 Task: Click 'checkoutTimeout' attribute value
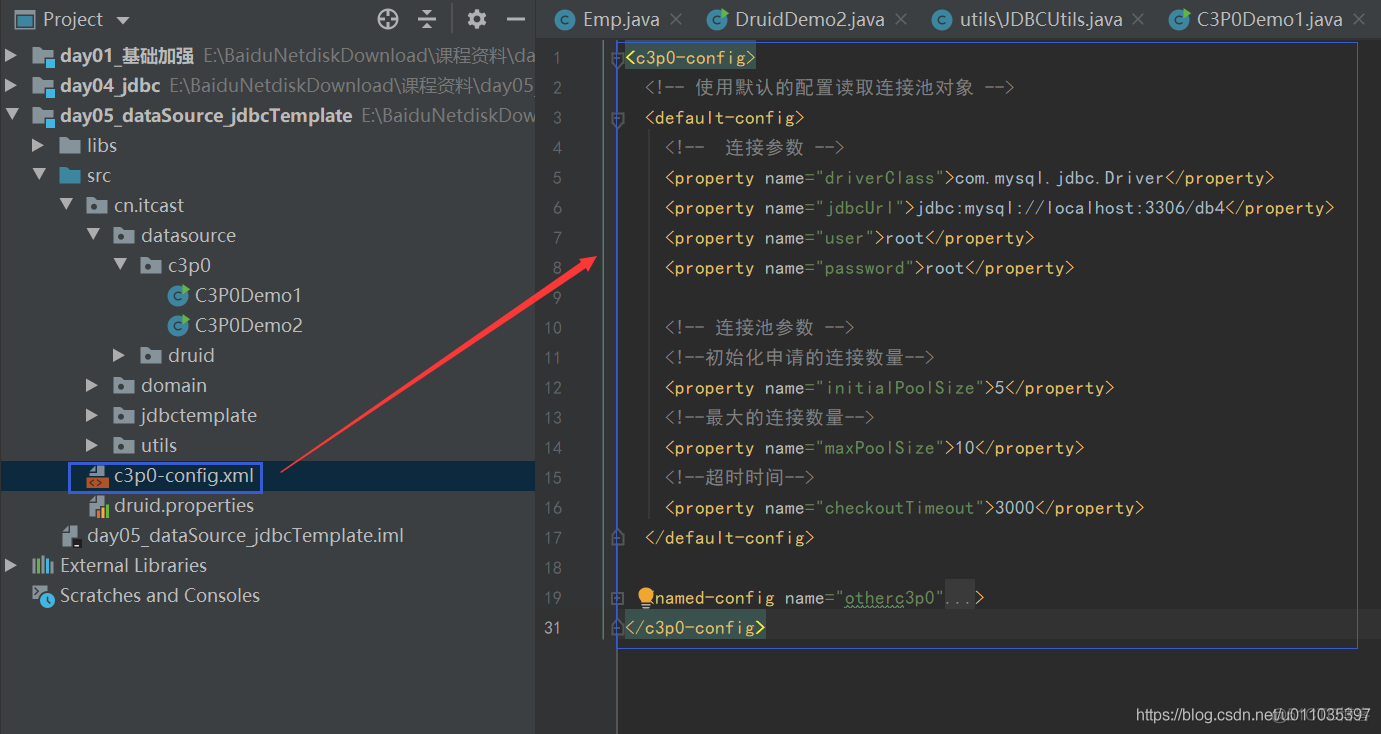899,508
